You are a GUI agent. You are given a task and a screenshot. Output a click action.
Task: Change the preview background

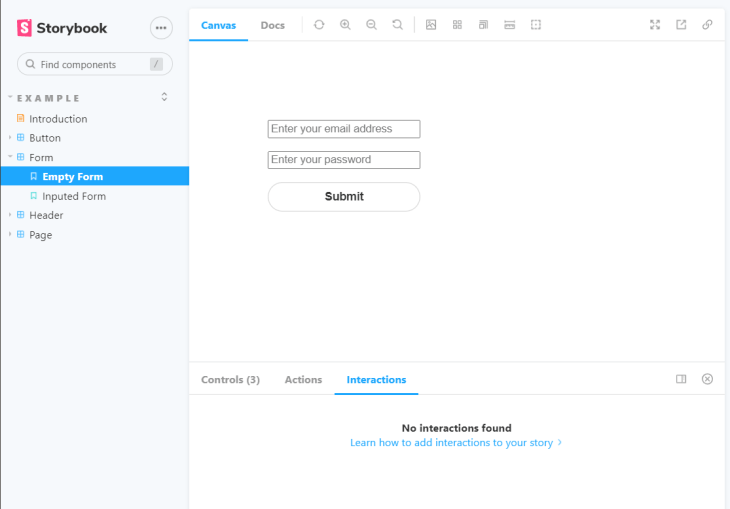[431, 25]
